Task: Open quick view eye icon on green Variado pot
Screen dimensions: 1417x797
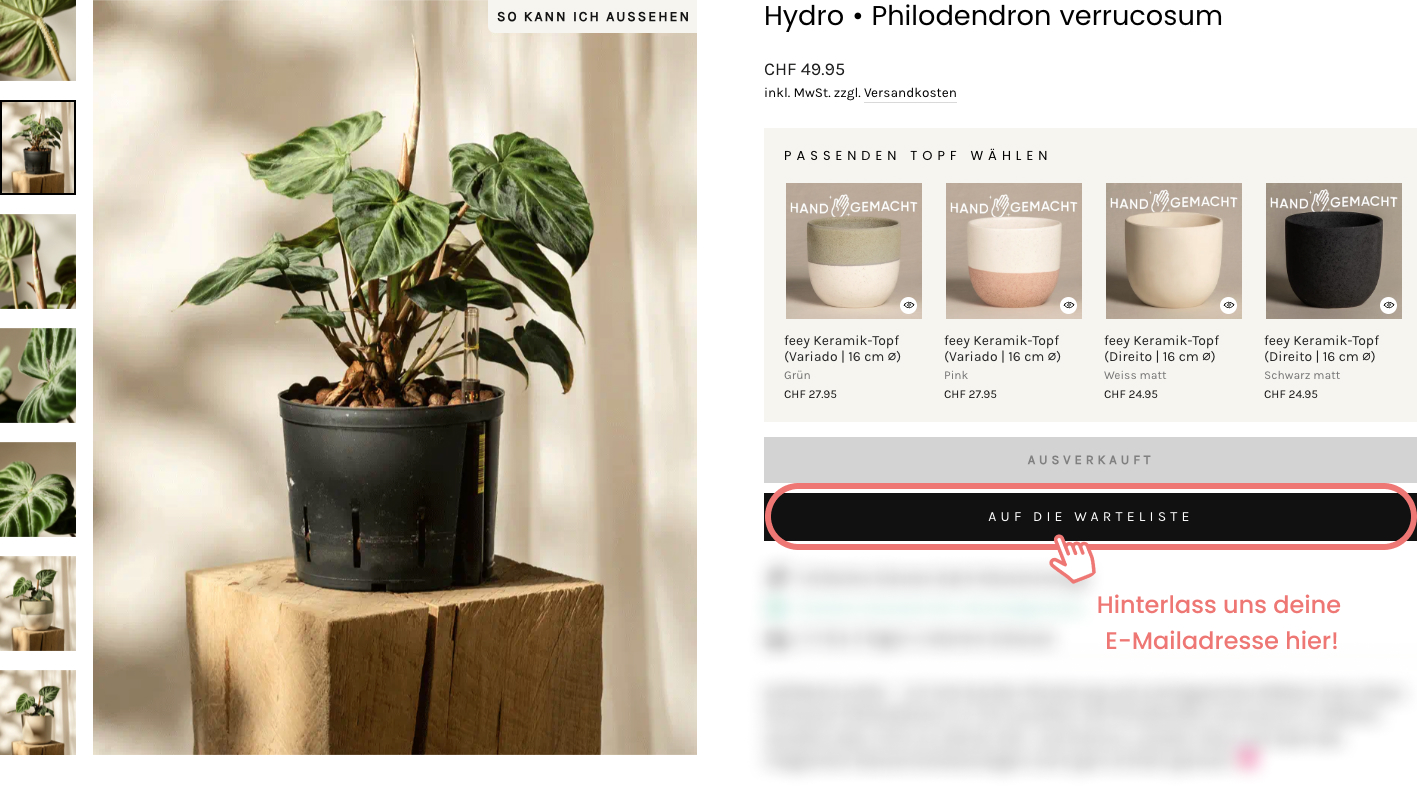Action: click(x=908, y=305)
